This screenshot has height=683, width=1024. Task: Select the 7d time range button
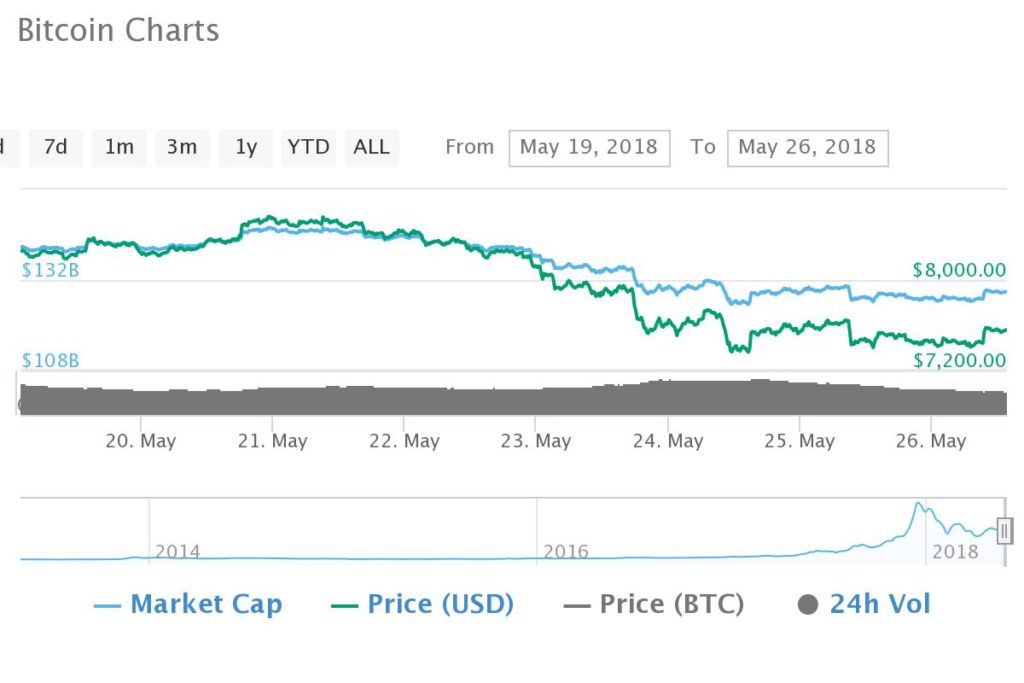pyautogui.click(x=56, y=148)
